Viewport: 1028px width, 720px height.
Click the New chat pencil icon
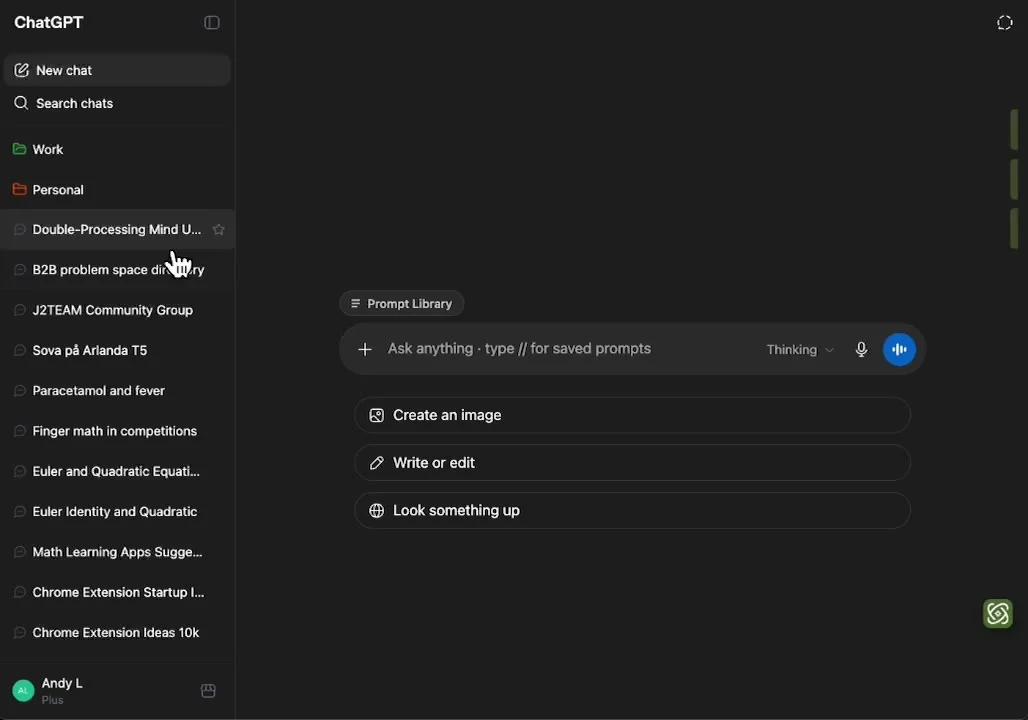[x=22, y=70]
